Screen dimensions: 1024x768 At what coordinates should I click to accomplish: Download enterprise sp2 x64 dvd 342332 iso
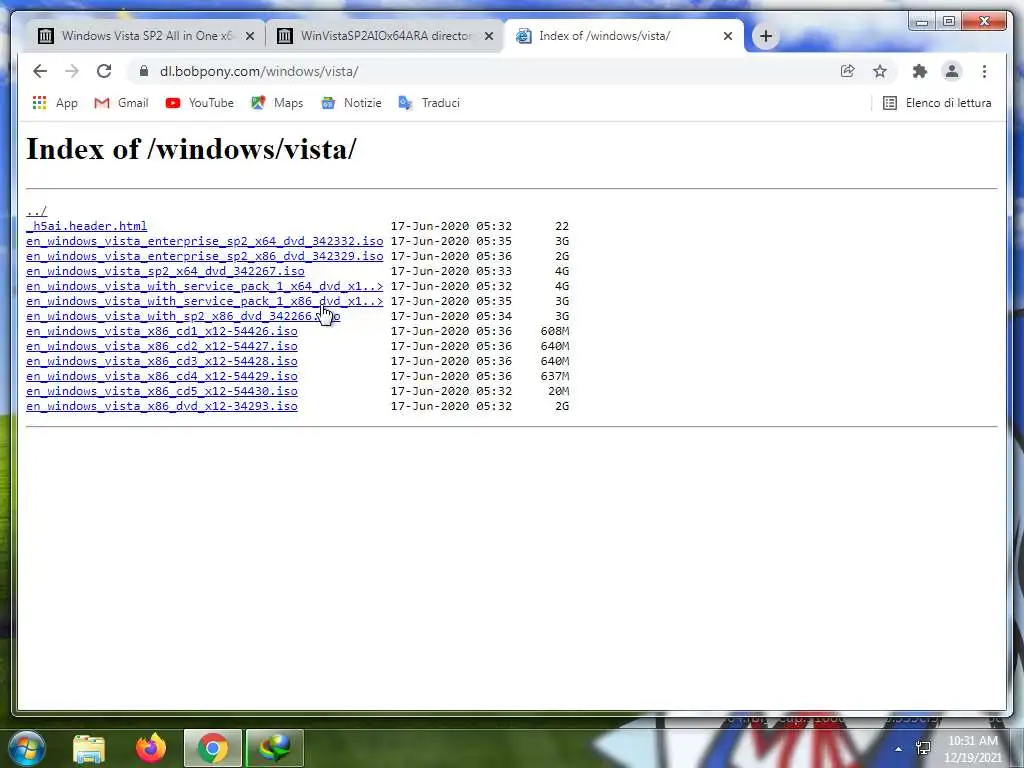(204, 241)
